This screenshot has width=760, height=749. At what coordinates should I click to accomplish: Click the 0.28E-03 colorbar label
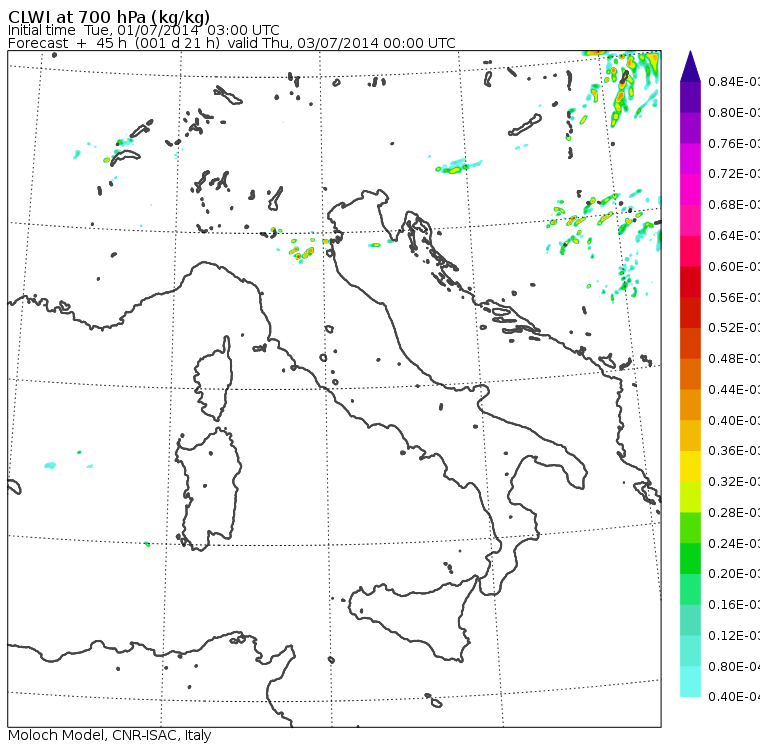(x=734, y=512)
